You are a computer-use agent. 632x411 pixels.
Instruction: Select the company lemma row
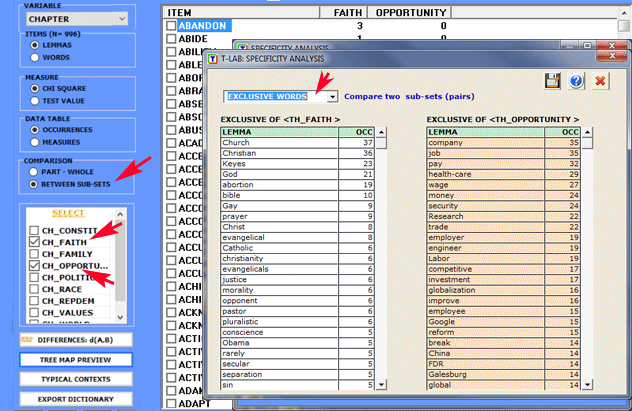(503, 143)
